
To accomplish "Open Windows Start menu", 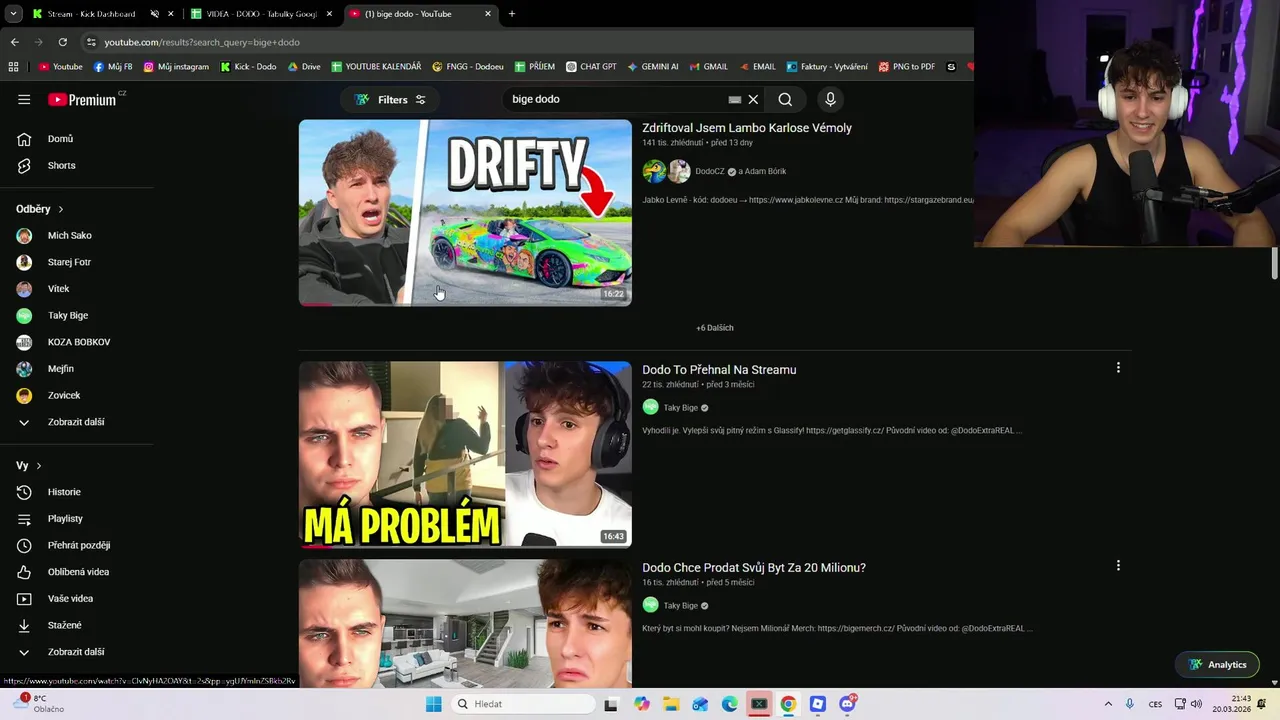I will click(x=433, y=704).
